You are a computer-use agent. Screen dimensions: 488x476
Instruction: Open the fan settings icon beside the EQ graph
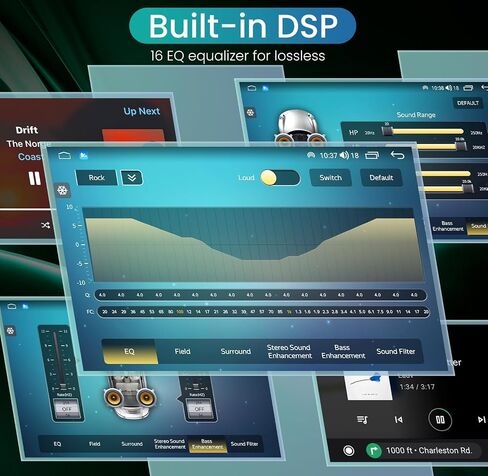pyautogui.click(x=62, y=191)
